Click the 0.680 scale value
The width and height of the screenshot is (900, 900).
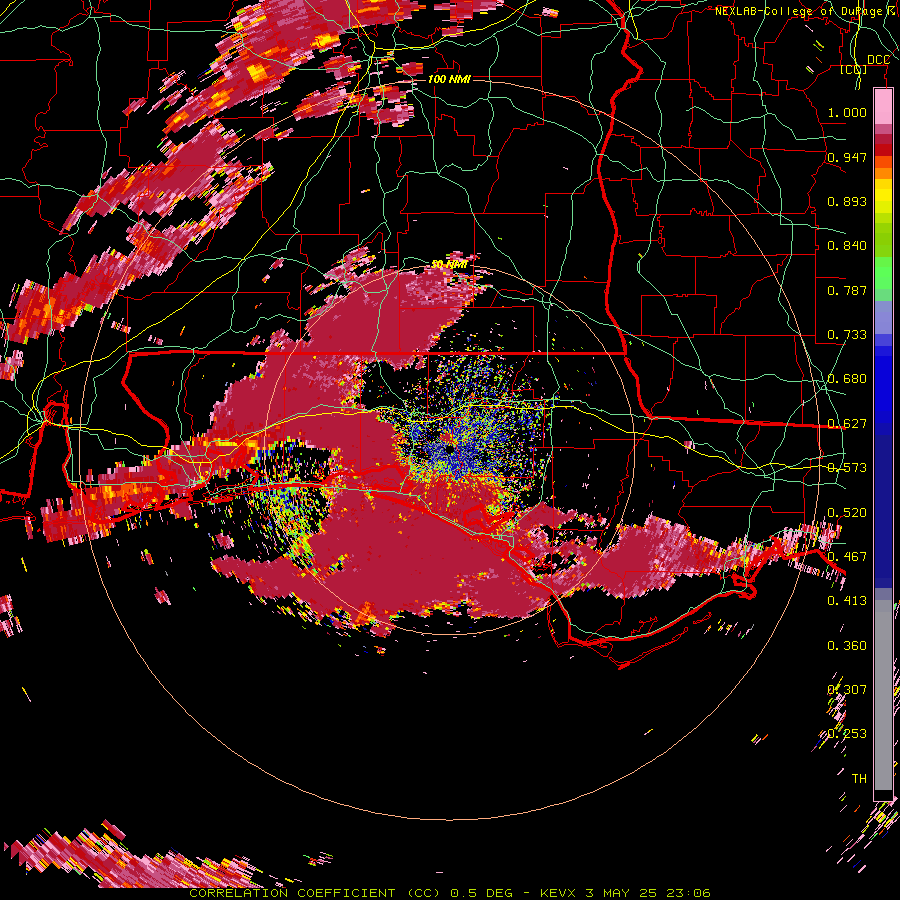[847, 379]
